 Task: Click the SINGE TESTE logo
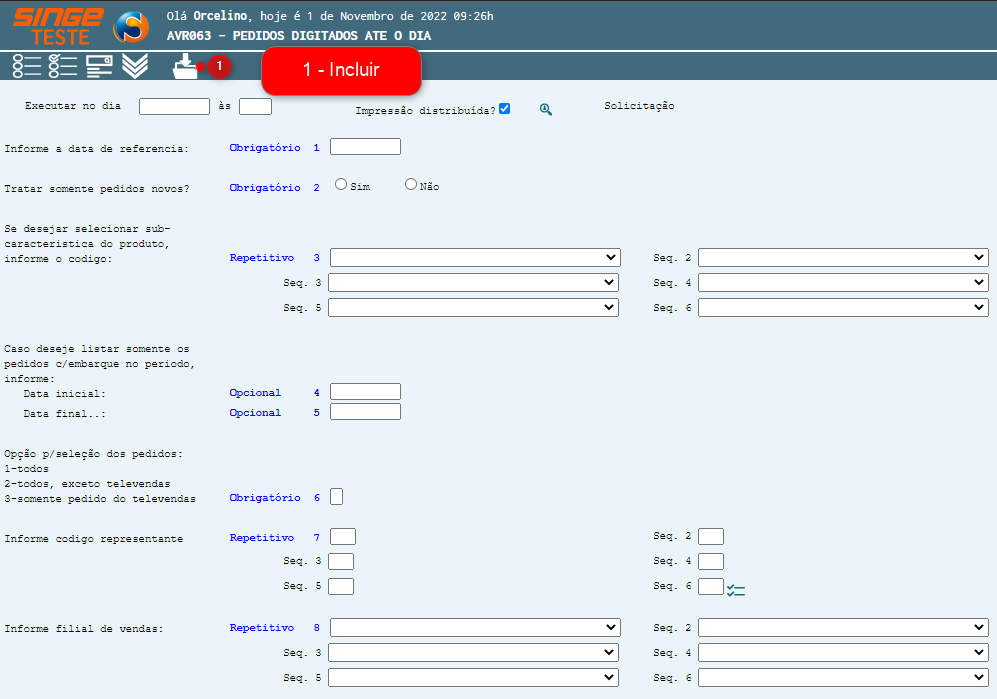coord(58,26)
